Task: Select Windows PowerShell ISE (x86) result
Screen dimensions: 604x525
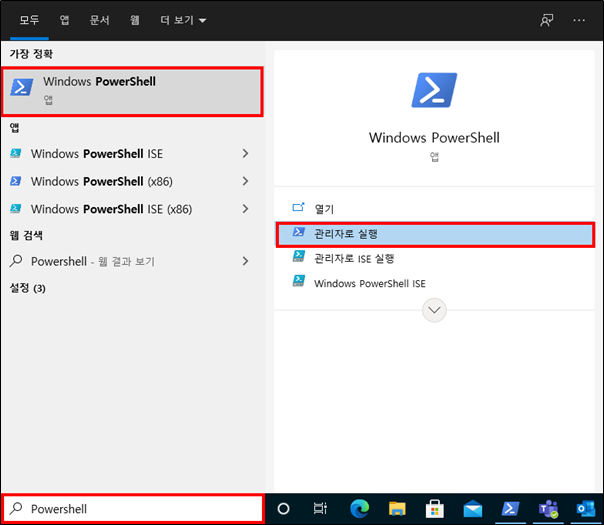Action: click(119, 209)
